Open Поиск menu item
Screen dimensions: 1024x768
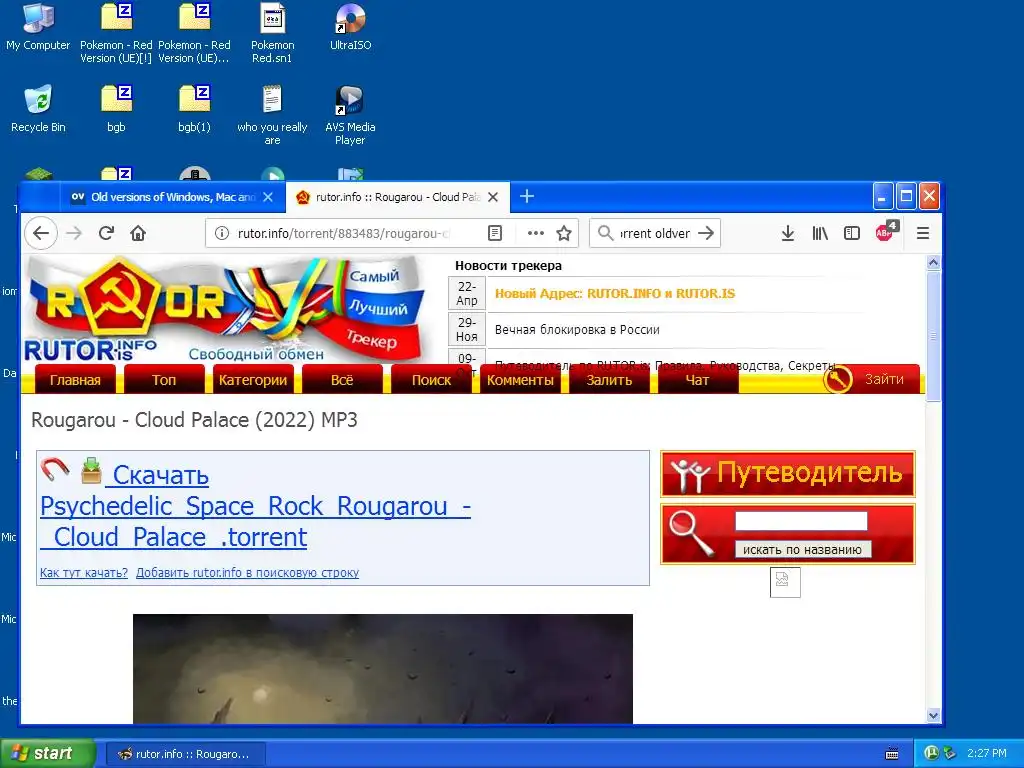point(431,379)
